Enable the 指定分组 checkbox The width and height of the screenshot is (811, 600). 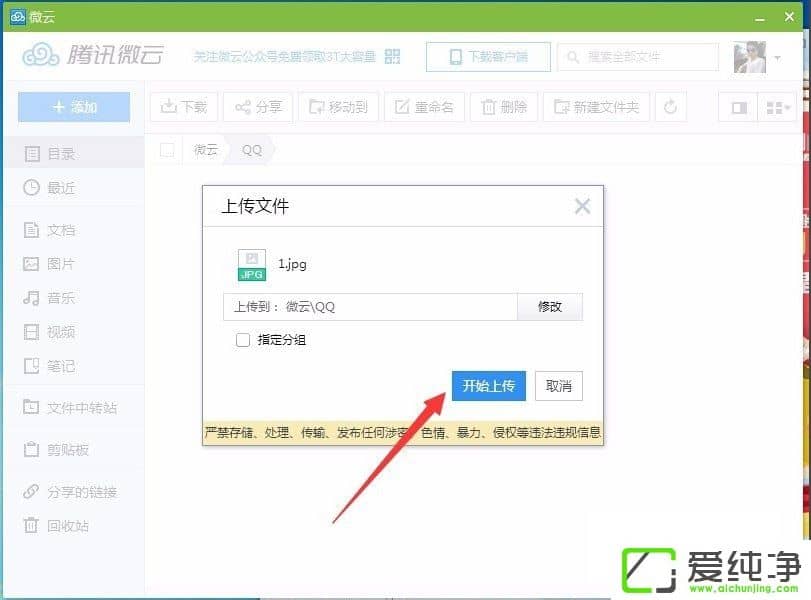(x=243, y=340)
